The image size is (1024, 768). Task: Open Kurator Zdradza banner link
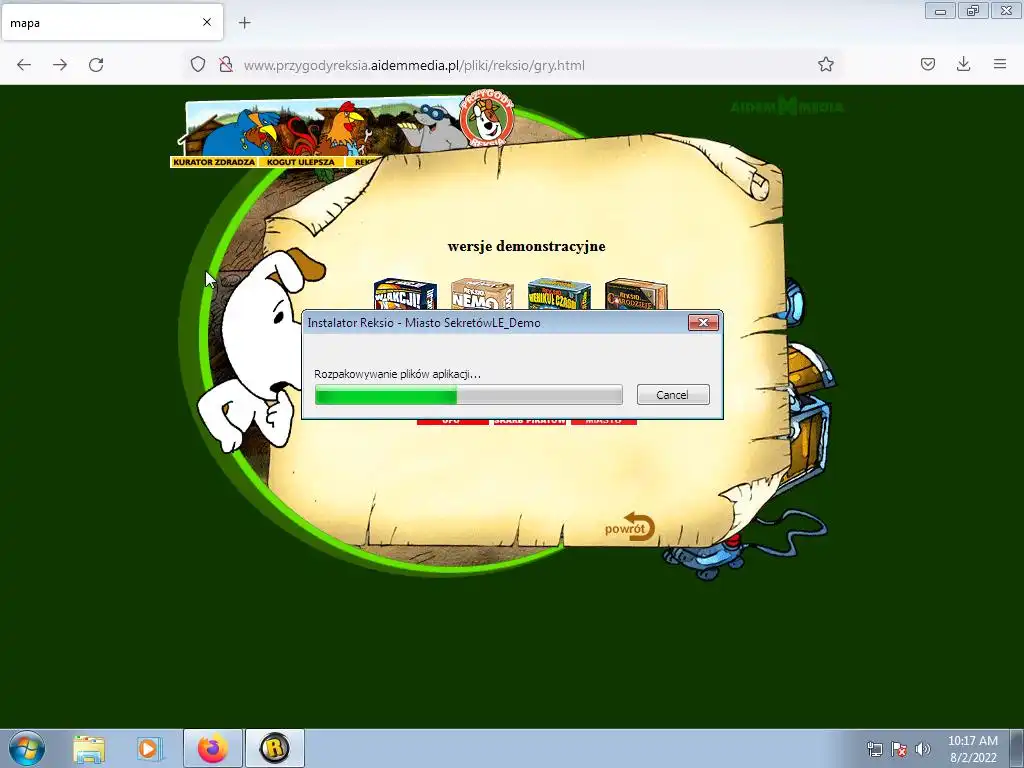214,162
